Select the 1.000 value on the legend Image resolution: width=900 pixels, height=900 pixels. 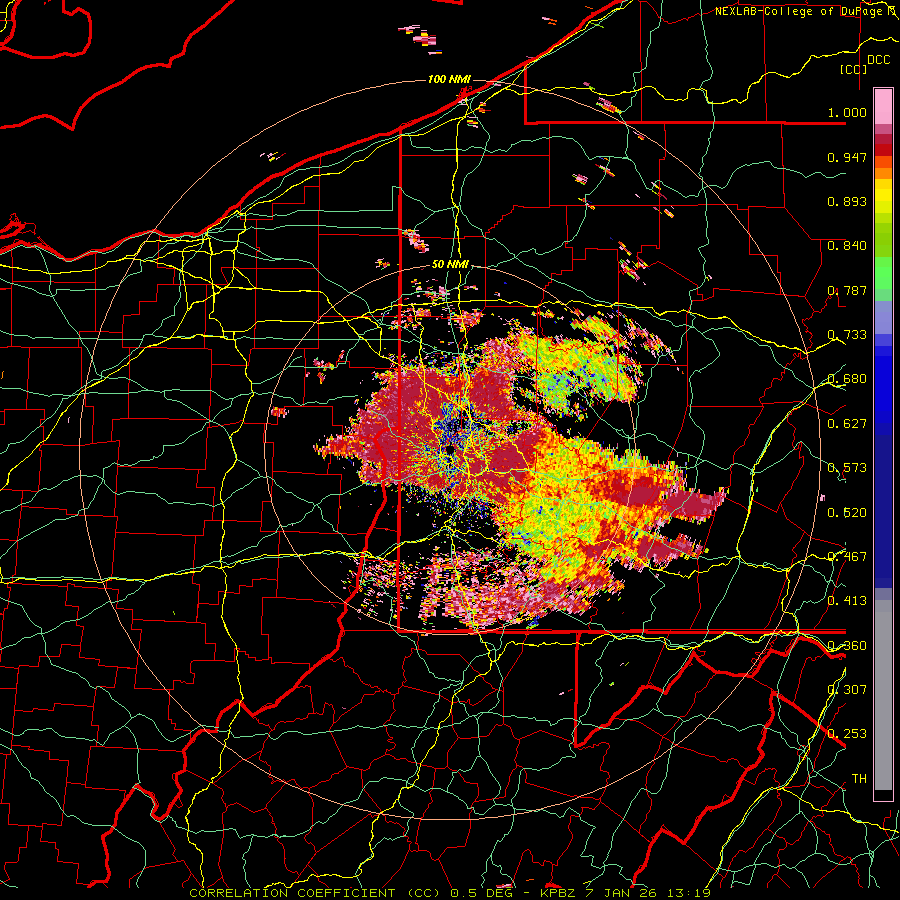tap(847, 112)
